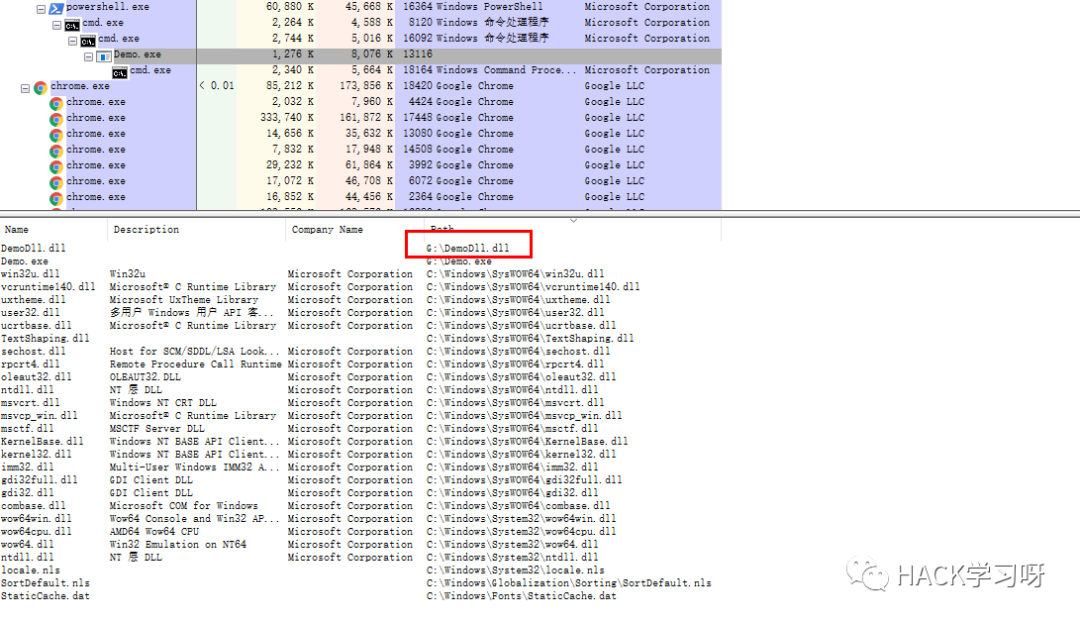Click the cmd.exe icon with PID 18164
This screenshot has height=623, width=1080.
point(120,72)
